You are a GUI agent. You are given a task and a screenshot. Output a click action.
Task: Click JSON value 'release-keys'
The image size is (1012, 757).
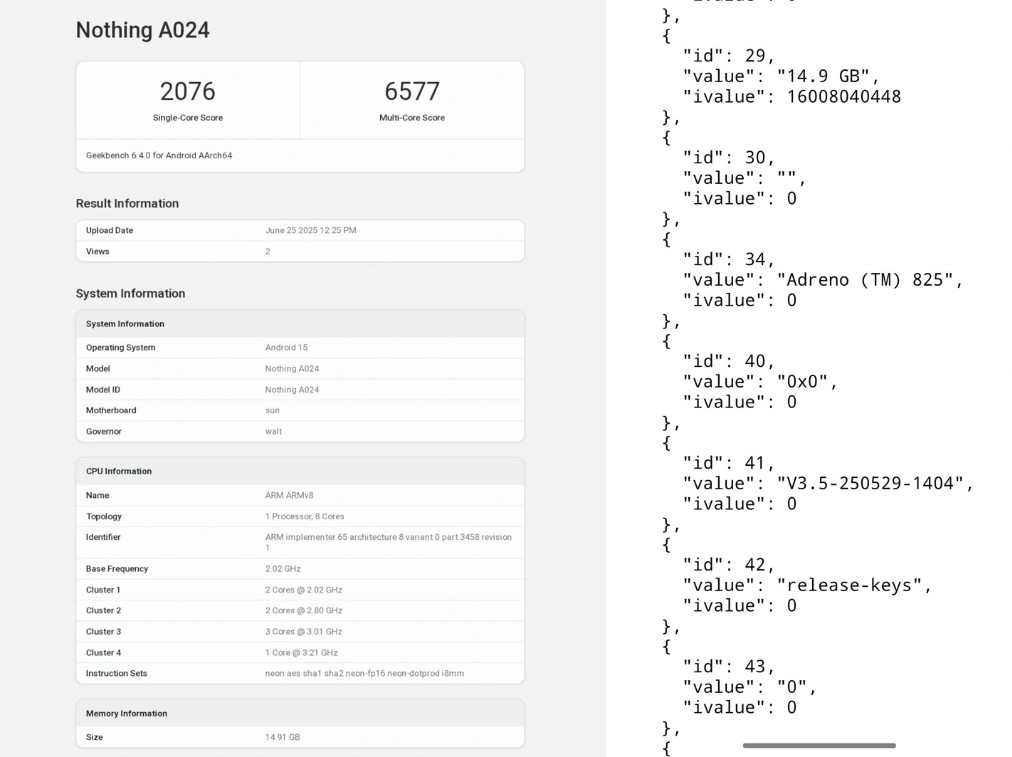(x=849, y=585)
